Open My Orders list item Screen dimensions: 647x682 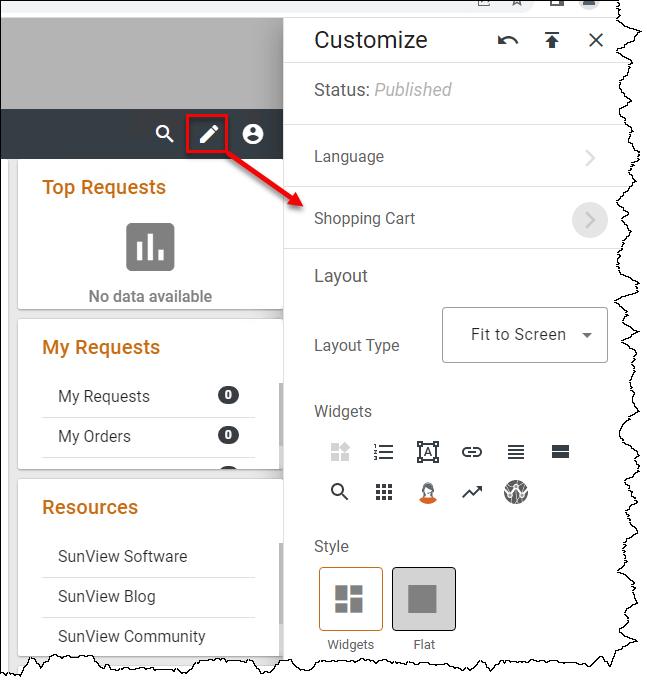(x=148, y=437)
